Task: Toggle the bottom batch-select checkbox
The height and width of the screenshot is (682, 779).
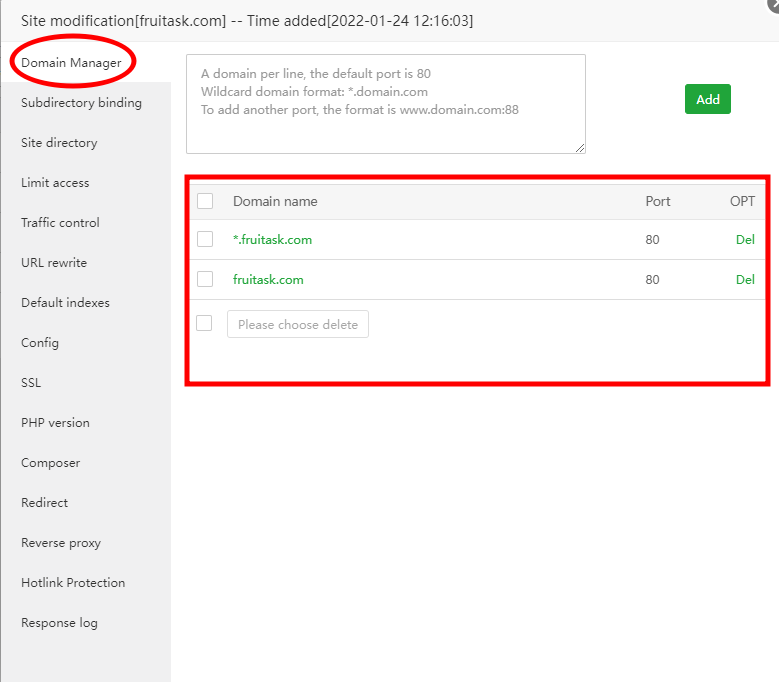Action: (204, 323)
